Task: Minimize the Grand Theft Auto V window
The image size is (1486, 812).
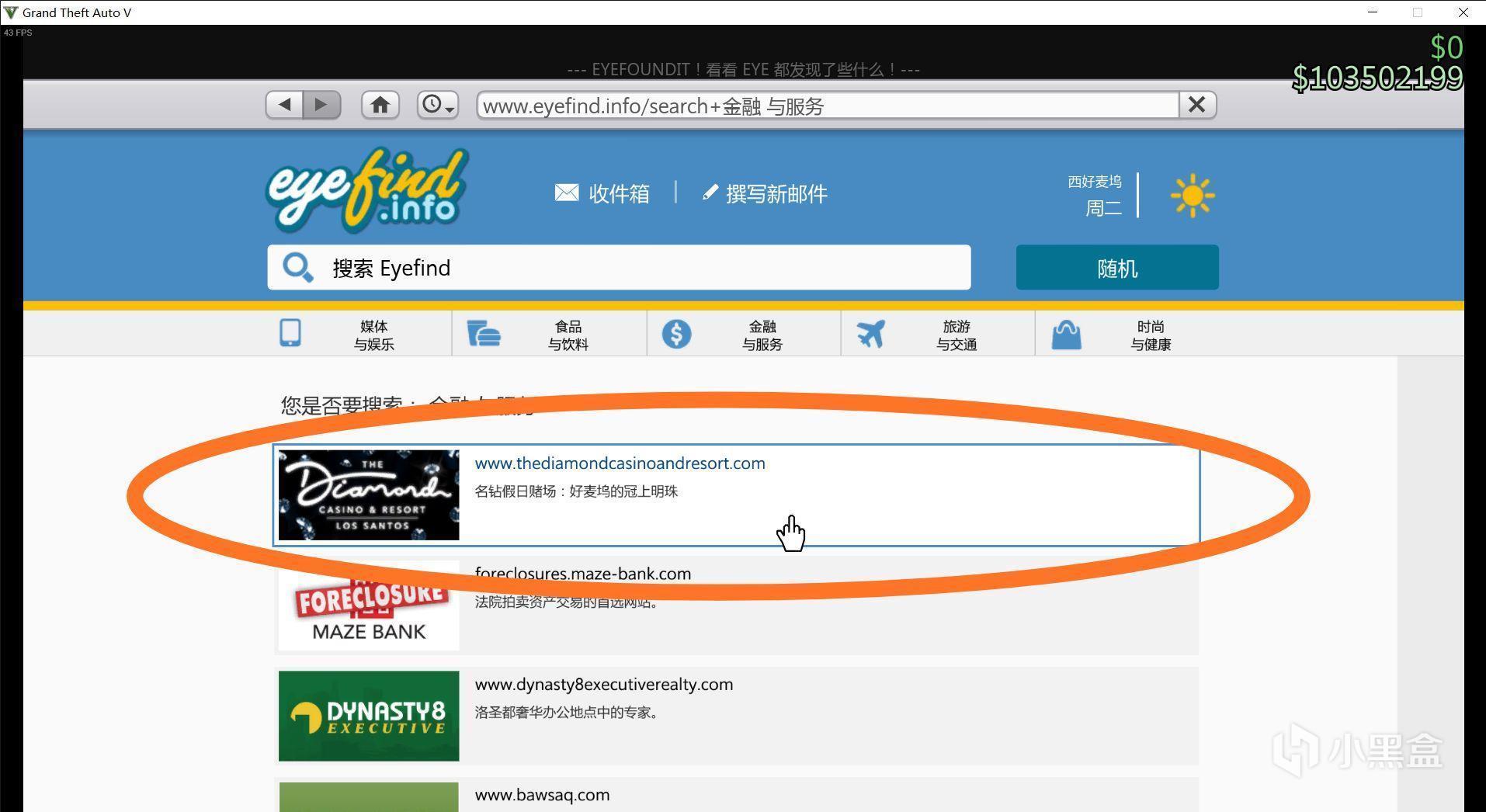Action: click(x=1373, y=12)
